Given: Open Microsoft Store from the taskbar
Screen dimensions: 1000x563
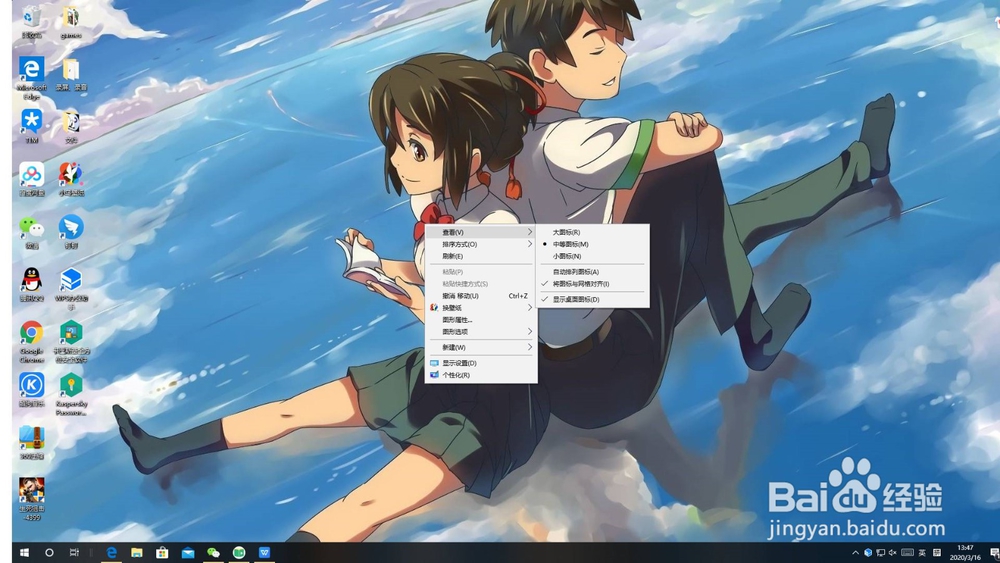Looking at the screenshot, I should (162, 552).
